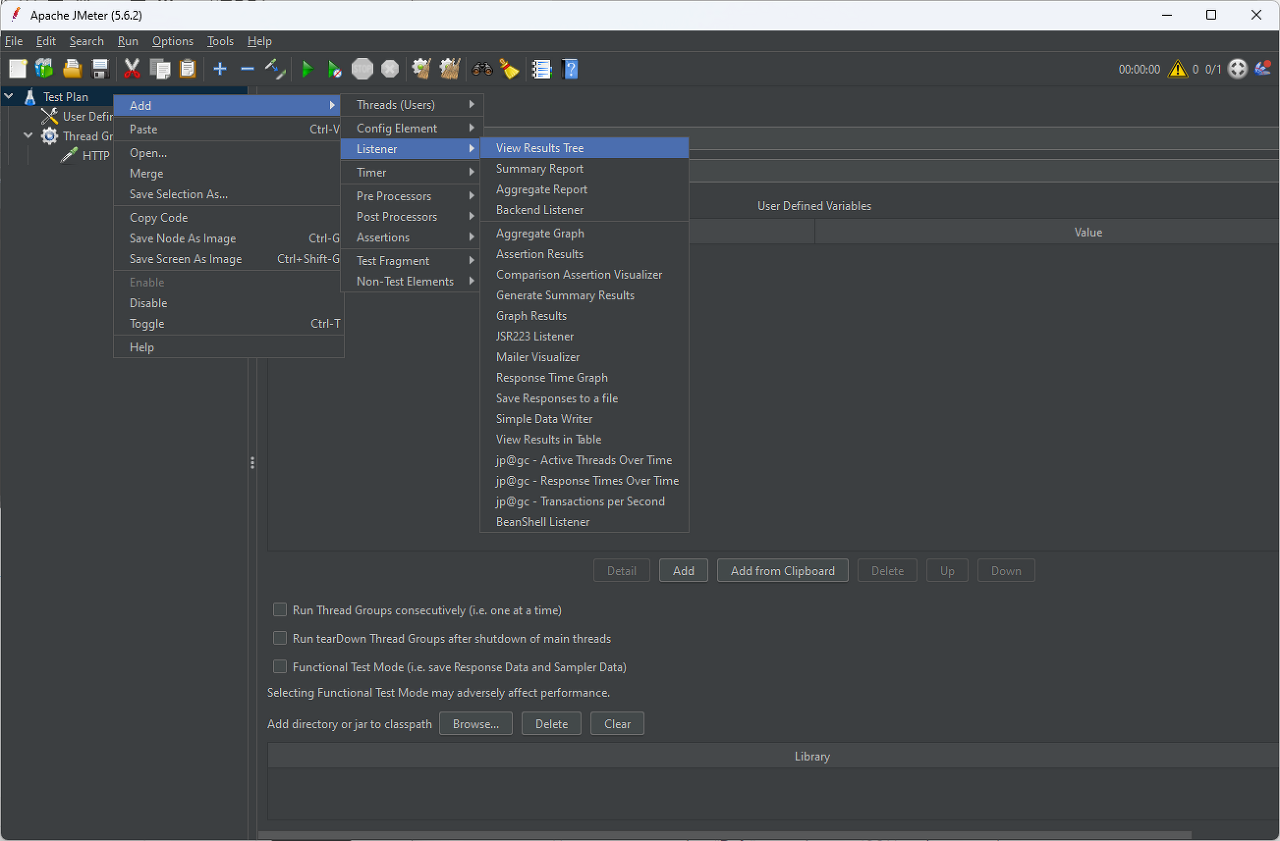Collapse the Test Plan tree node
Screen dimensions: 1280x841
[9, 97]
